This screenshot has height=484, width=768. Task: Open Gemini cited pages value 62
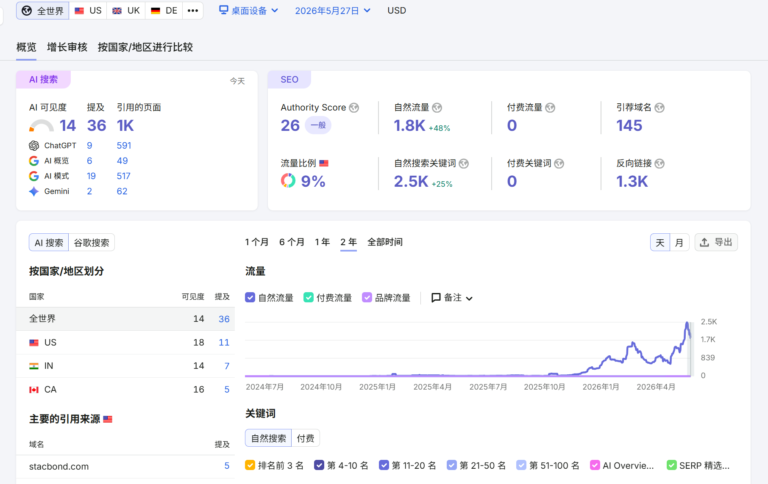122,191
